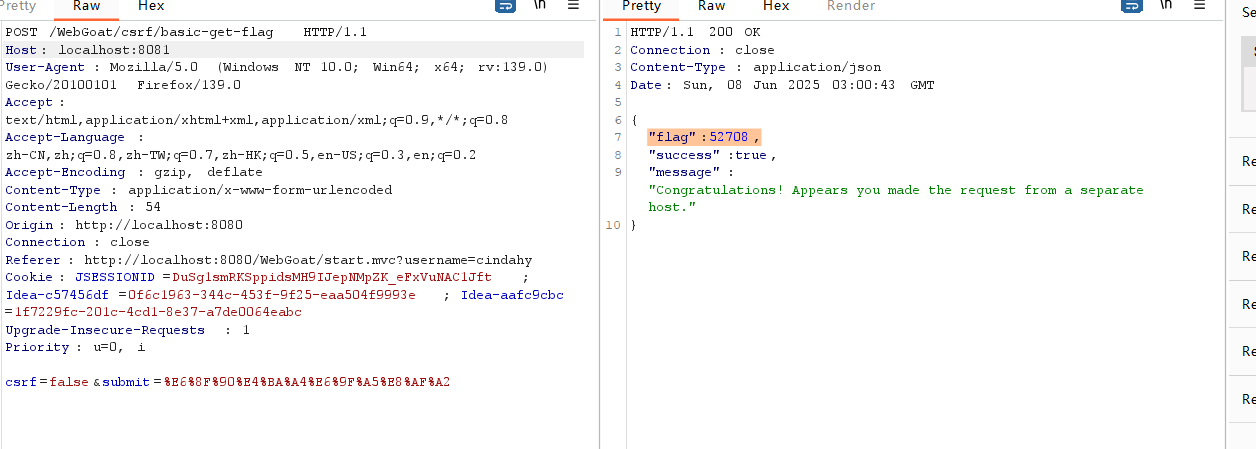Click the highlighted flag 52708 value
Screen dimensions: 1256x449
coord(728,137)
